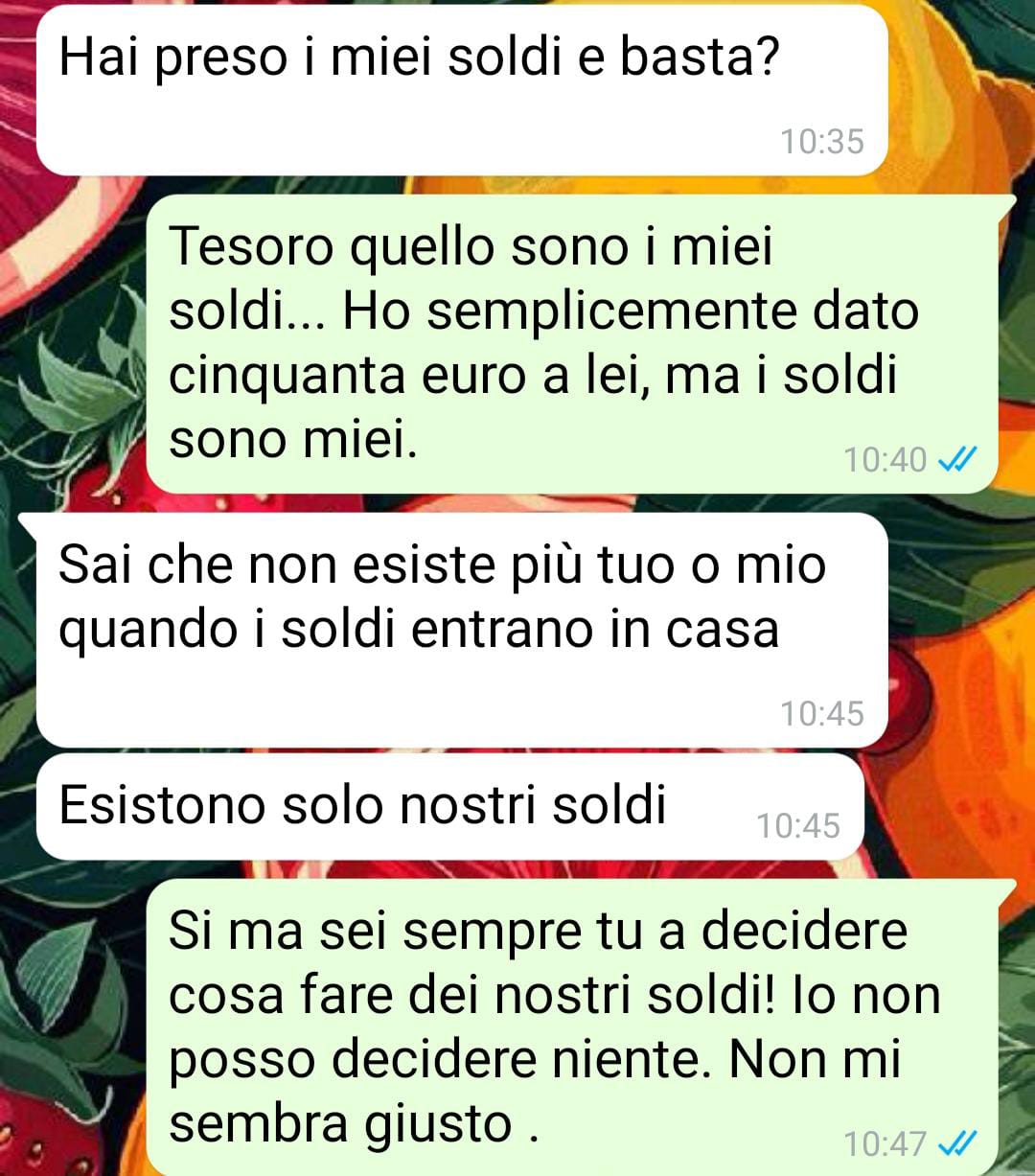Click the 10:47 timestamp
The width and height of the screenshot is (1035, 1176).
coord(885,1143)
